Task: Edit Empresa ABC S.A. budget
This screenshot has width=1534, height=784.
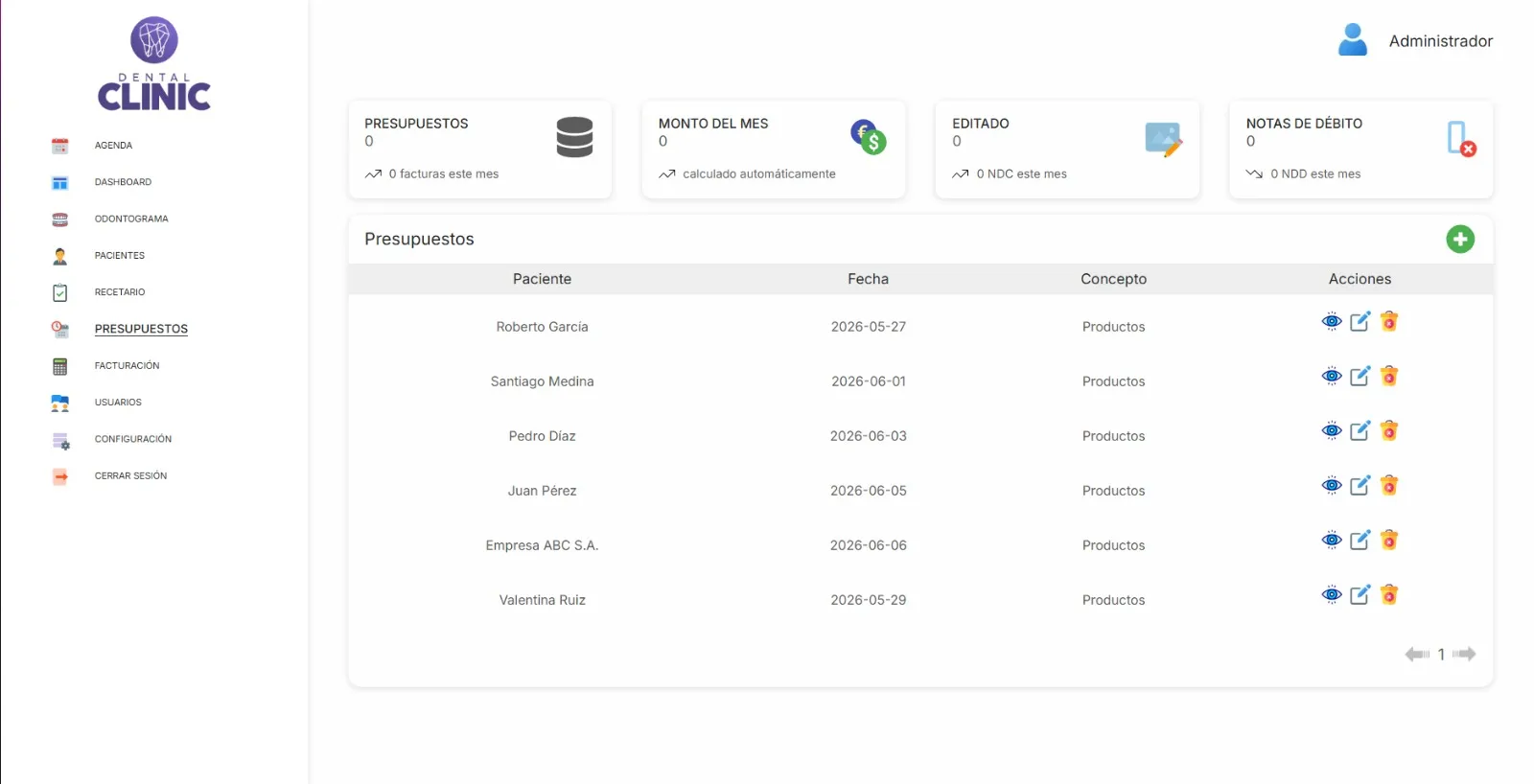Action: coord(1360,540)
